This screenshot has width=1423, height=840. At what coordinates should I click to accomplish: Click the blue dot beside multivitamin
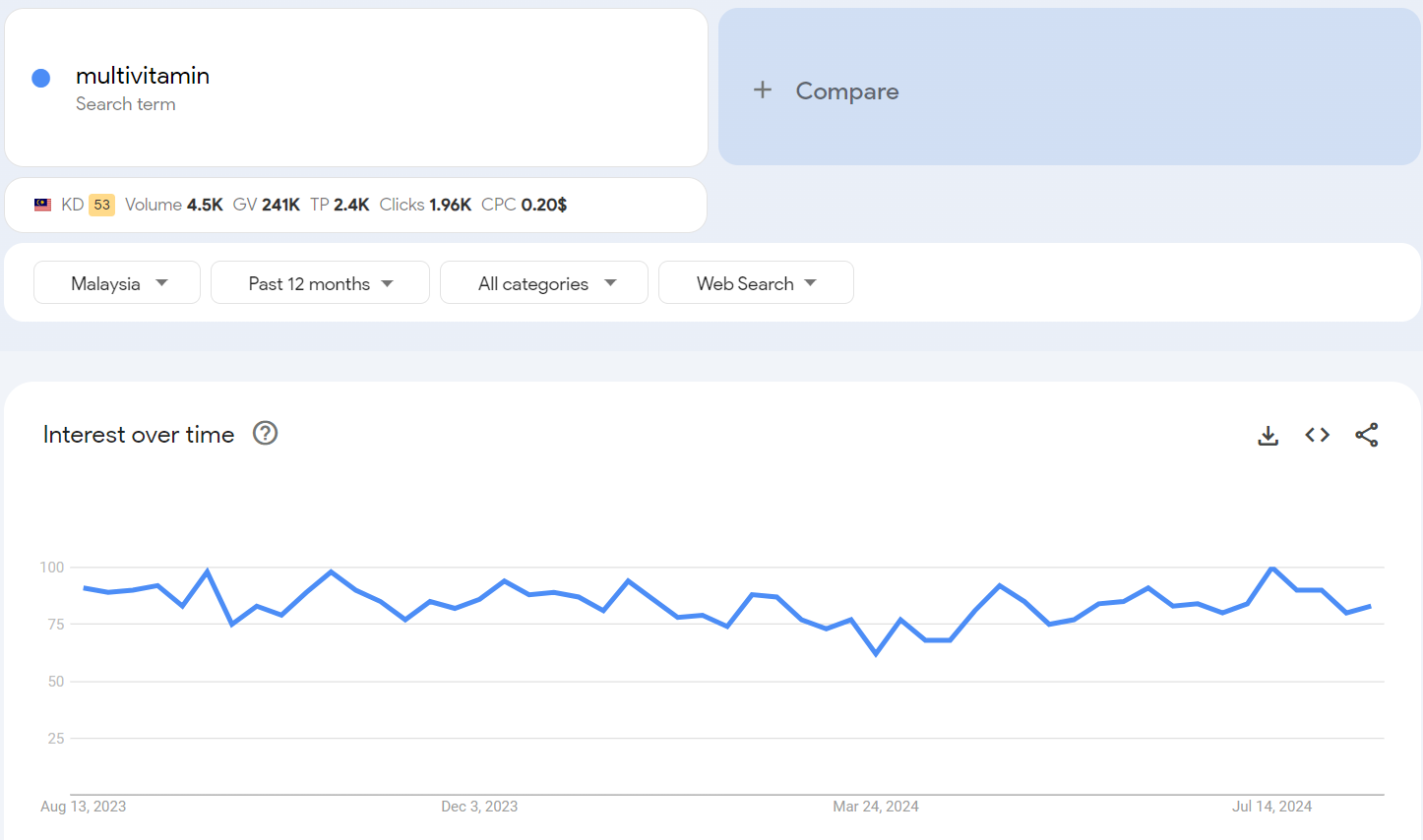(41, 79)
